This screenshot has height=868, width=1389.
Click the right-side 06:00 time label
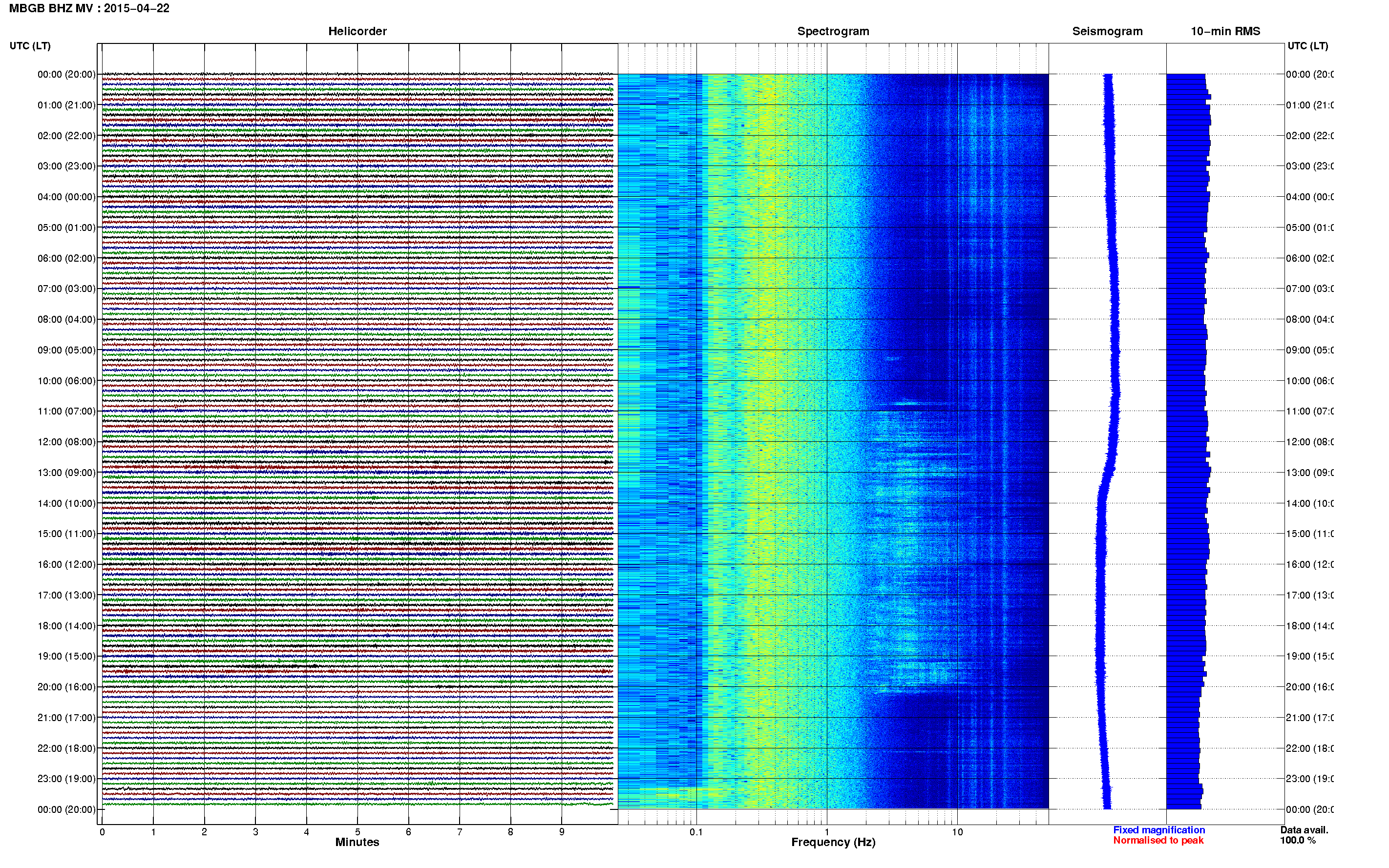click(1310, 258)
